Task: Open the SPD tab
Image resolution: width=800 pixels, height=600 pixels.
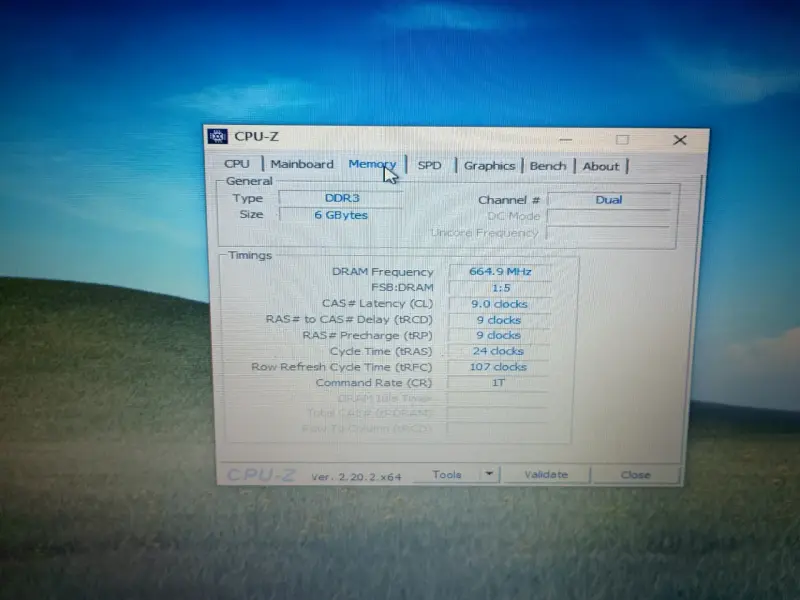Action: pos(430,165)
